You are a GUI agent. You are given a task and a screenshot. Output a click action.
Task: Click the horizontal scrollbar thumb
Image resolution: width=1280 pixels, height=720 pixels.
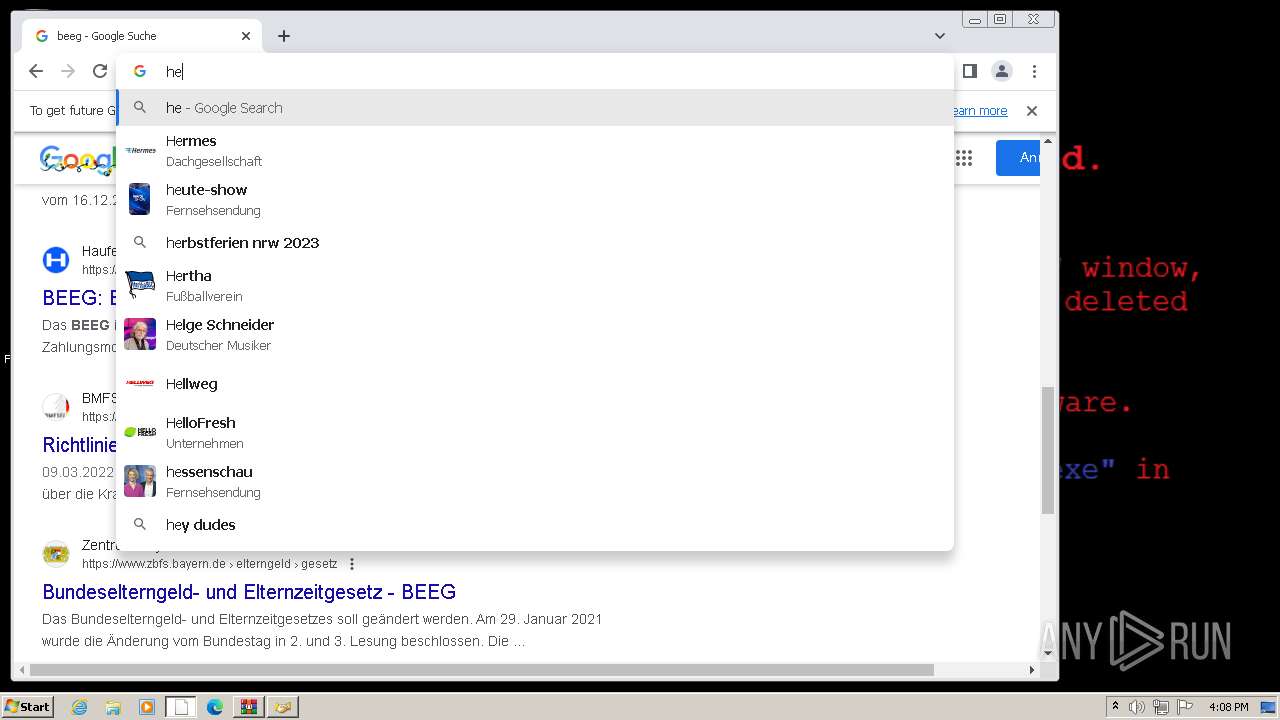481,670
